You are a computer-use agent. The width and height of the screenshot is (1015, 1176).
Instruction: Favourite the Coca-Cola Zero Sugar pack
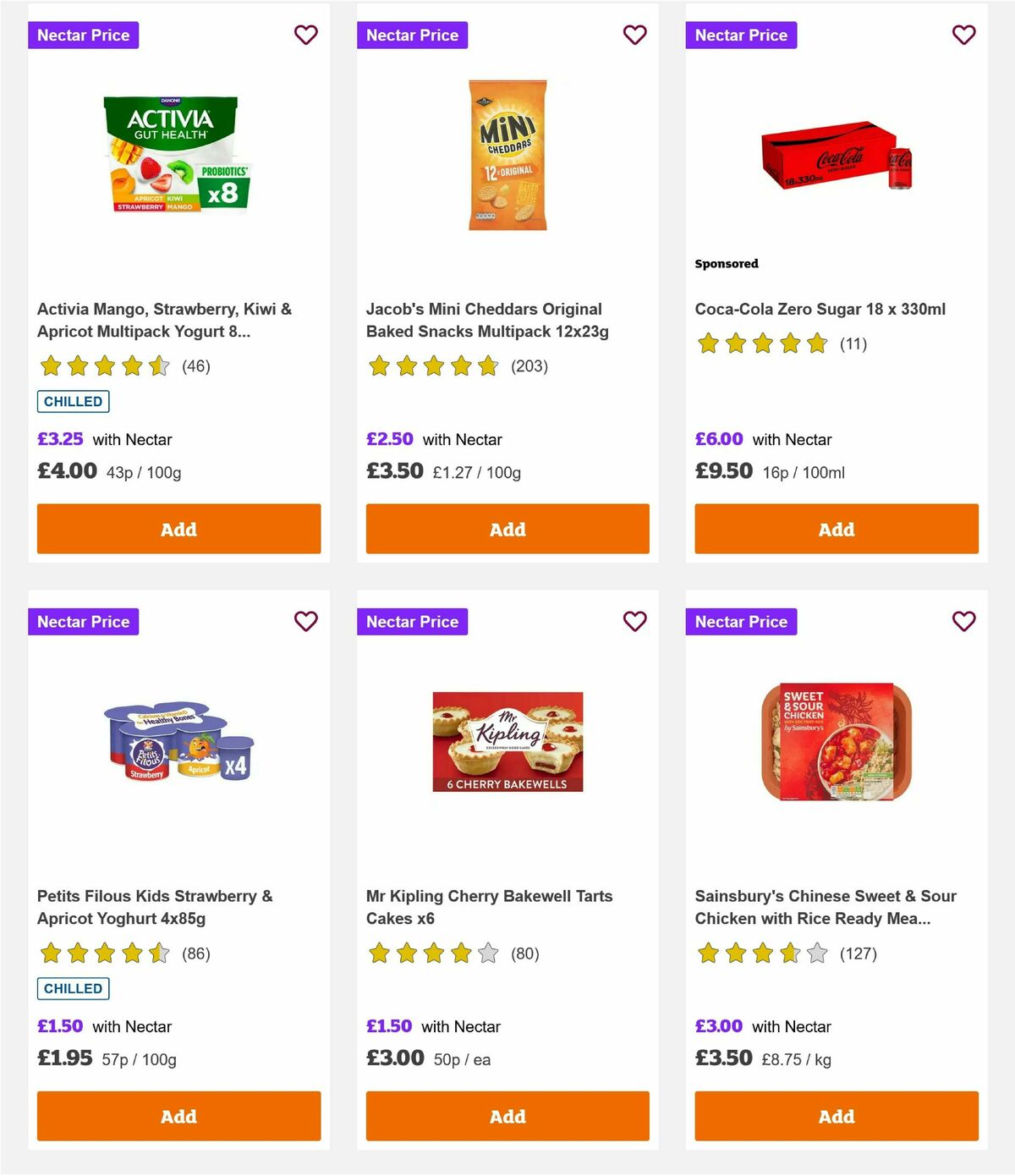[963, 35]
